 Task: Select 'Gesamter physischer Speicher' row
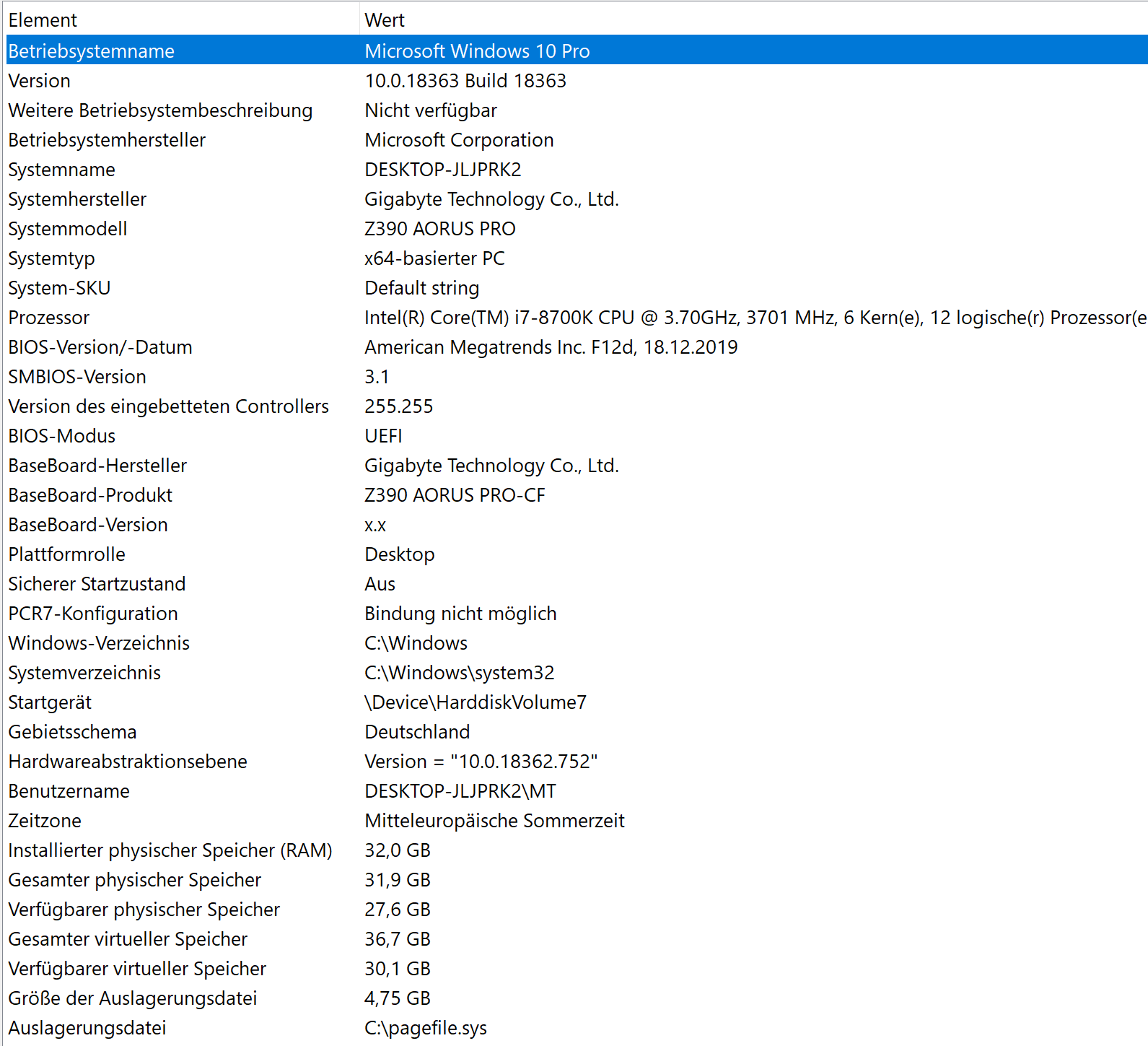coord(577,880)
